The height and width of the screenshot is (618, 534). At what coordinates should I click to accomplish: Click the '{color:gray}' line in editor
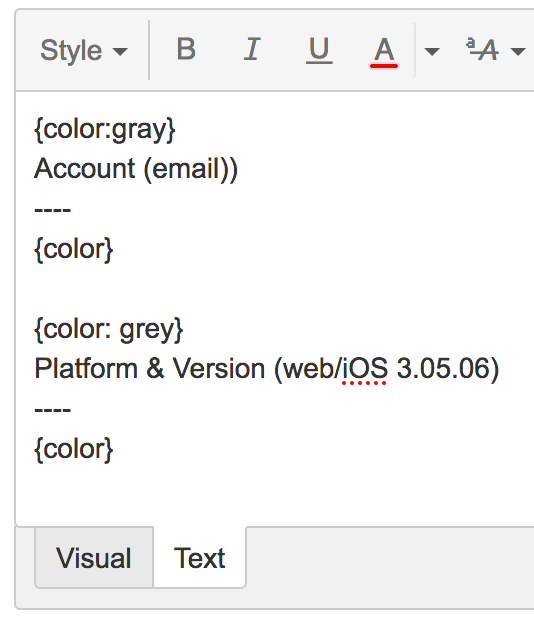pos(105,130)
